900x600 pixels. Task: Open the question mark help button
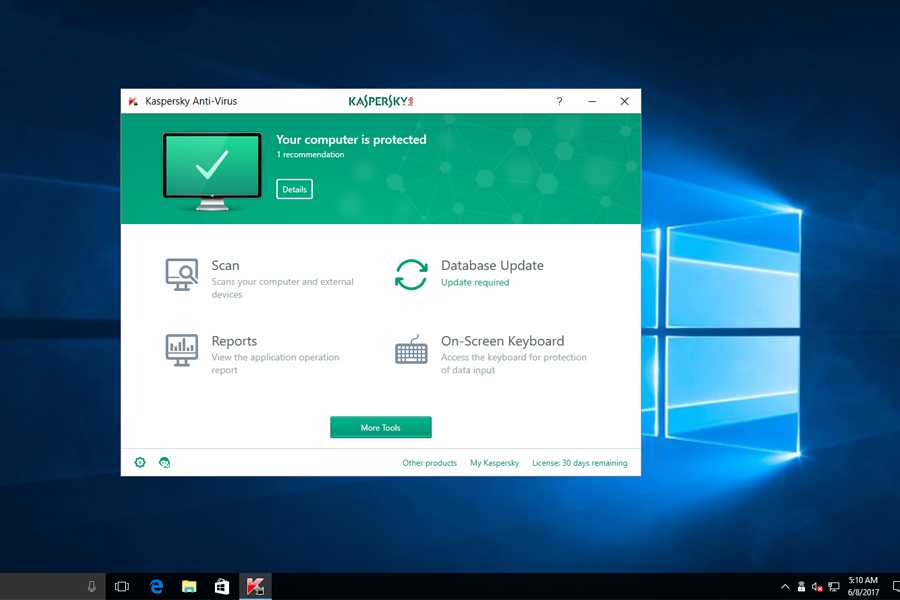(560, 101)
